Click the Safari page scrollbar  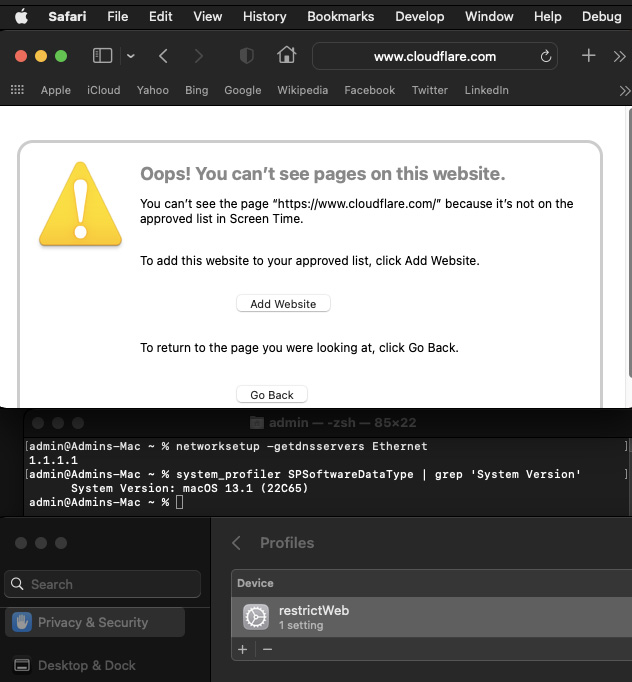pos(630,244)
